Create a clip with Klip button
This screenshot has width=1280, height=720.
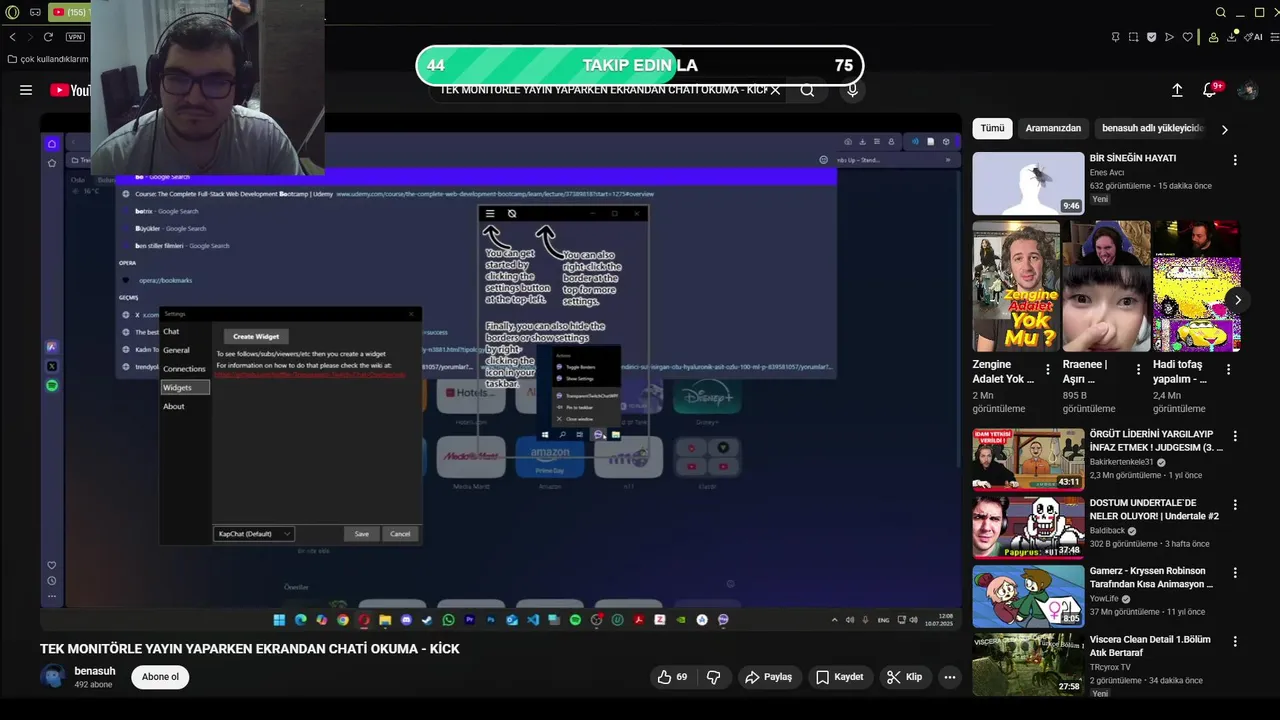coord(904,677)
